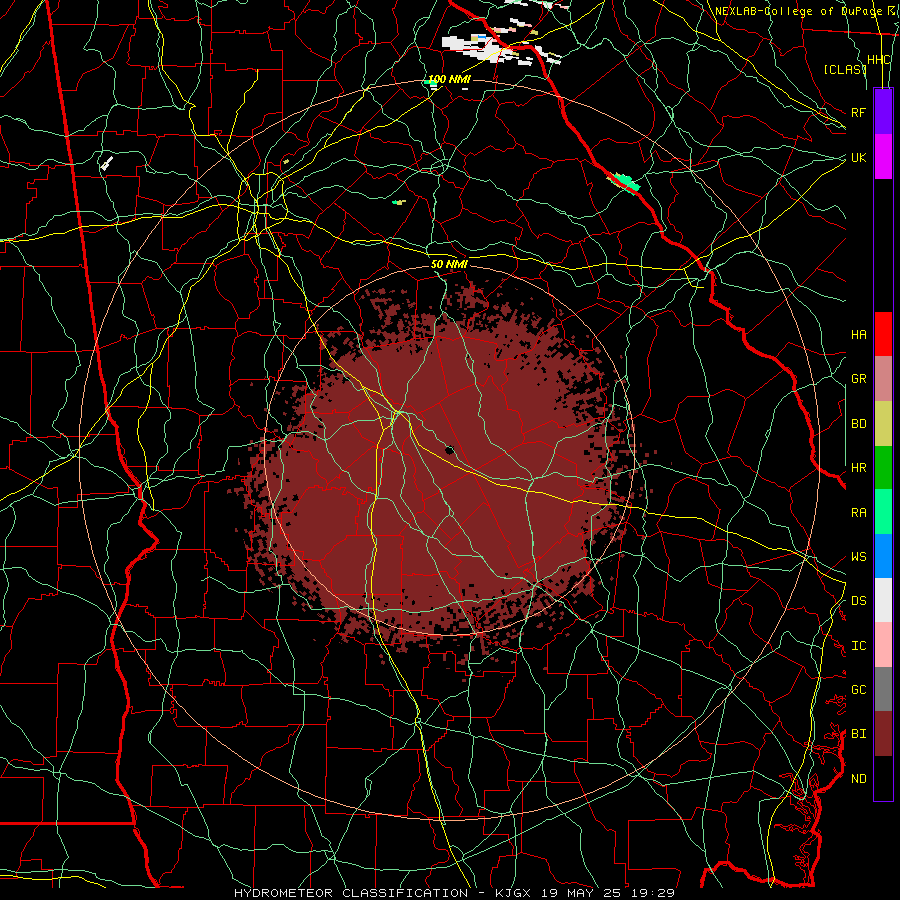Click the WS legend label
Image resolution: width=900 pixels, height=900 pixels.
click(x=859, y=557)
